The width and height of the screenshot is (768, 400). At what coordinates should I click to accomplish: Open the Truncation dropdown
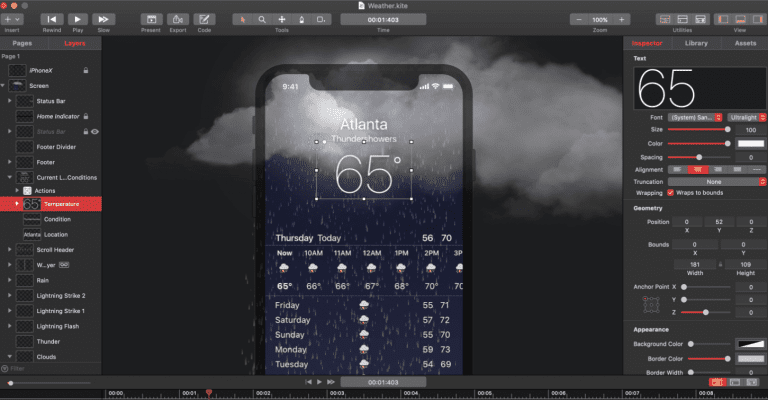pyautogui.click(x=713, y=181)
